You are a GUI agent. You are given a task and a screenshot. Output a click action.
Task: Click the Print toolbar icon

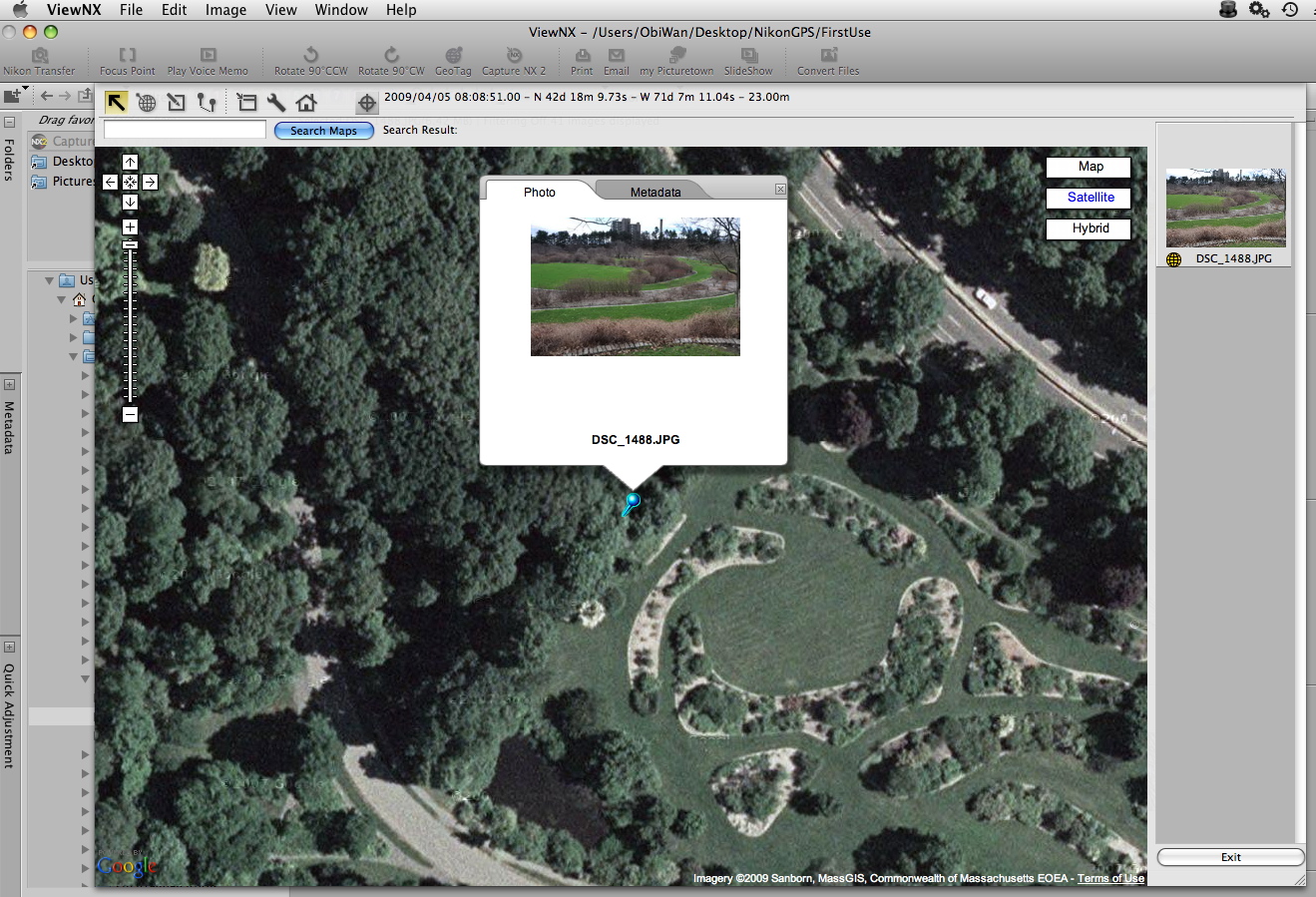coord(582,61)
